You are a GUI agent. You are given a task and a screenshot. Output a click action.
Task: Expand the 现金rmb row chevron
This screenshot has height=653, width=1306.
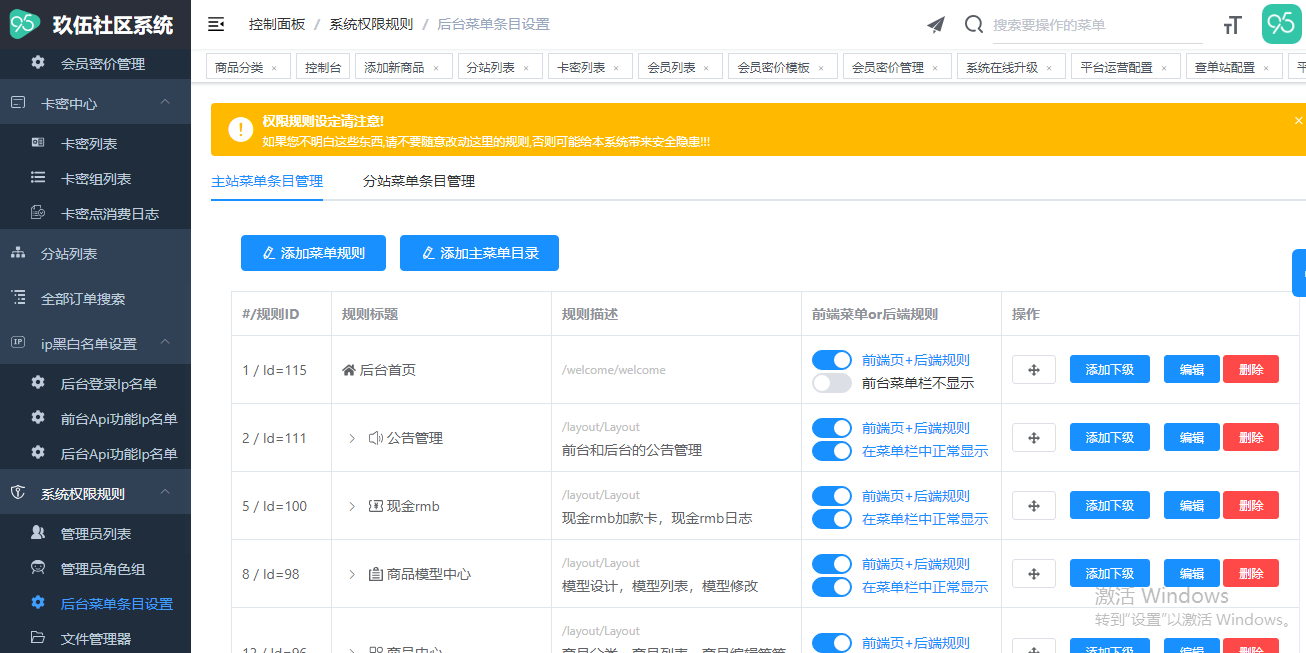(352, 506)
